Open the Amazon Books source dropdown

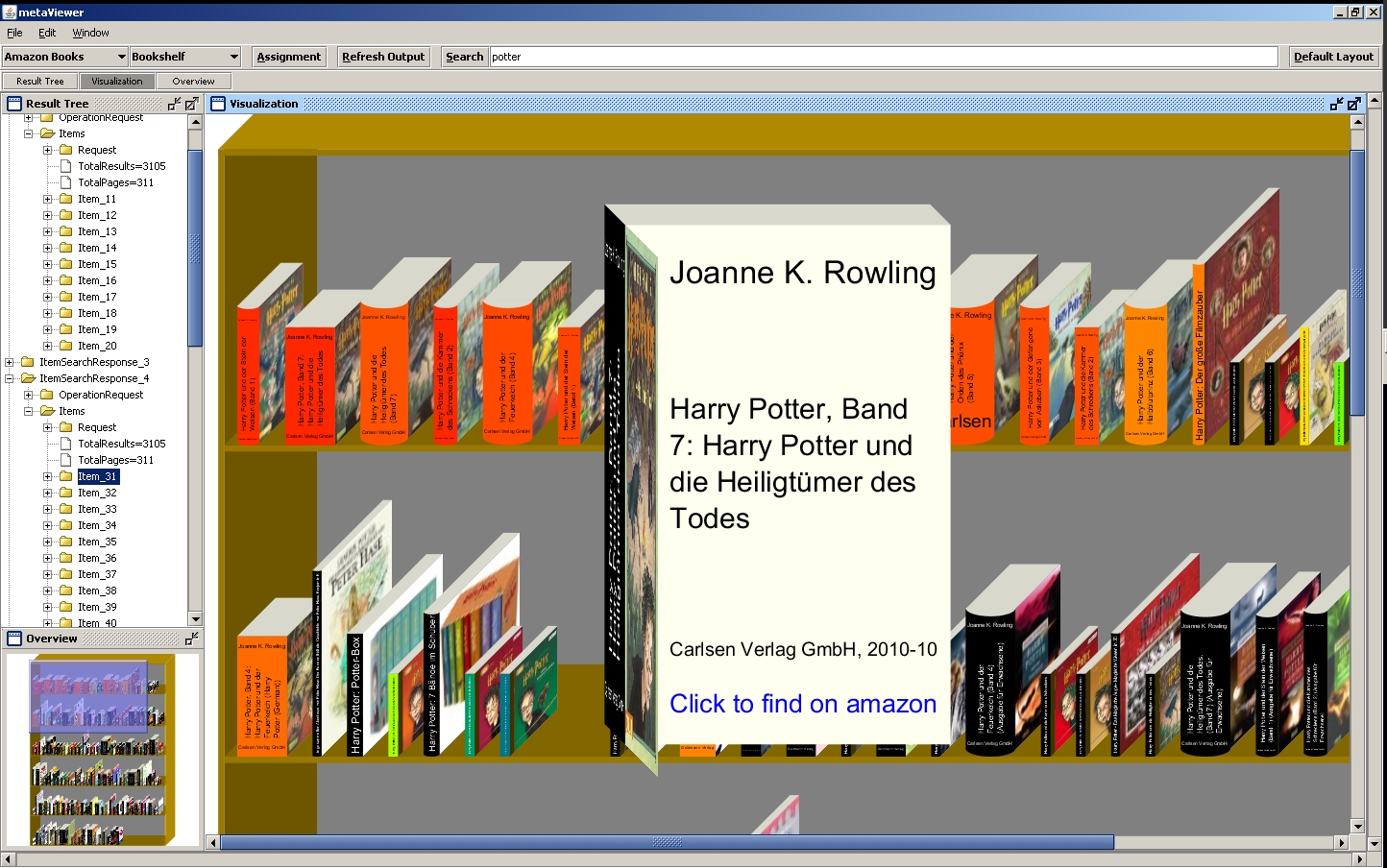click(64, 57)
